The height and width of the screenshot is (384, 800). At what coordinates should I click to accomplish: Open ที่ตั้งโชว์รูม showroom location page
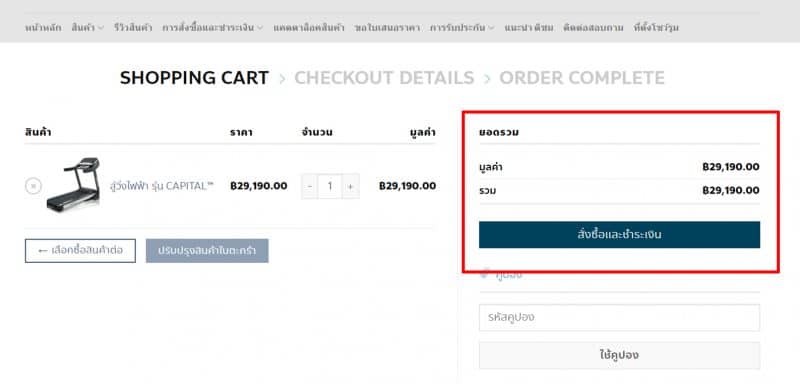[x=656, y=28]
